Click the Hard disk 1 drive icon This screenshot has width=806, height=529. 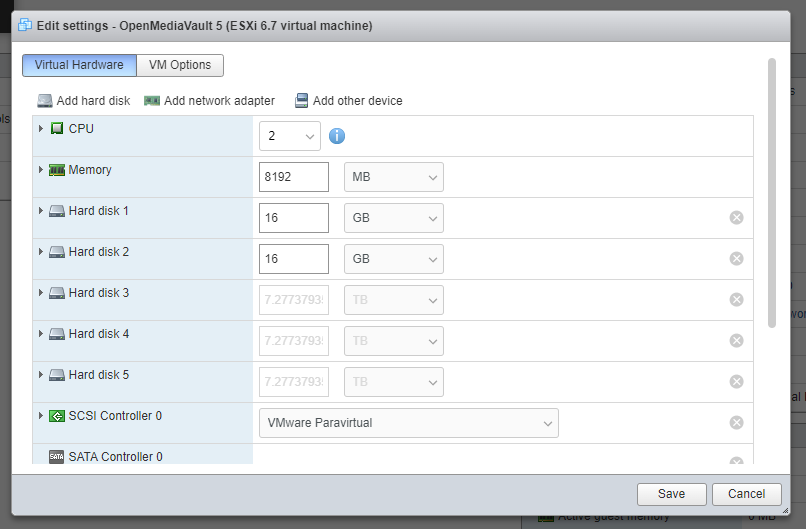(x=57, y=211)
